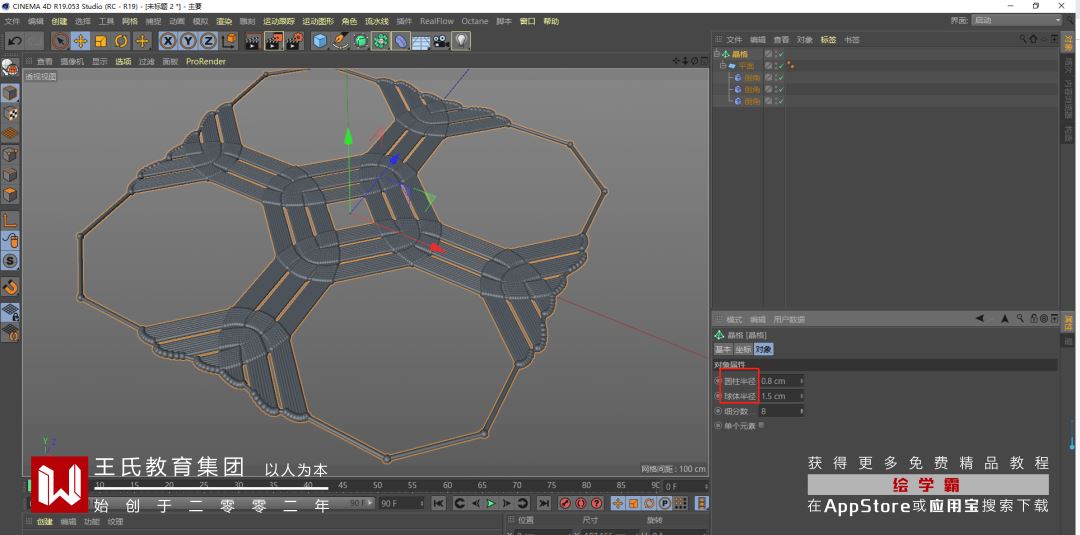Click the 用户数据 attribute menu
The width and height of the screenshot is (1080, 535).
point(789,320)
